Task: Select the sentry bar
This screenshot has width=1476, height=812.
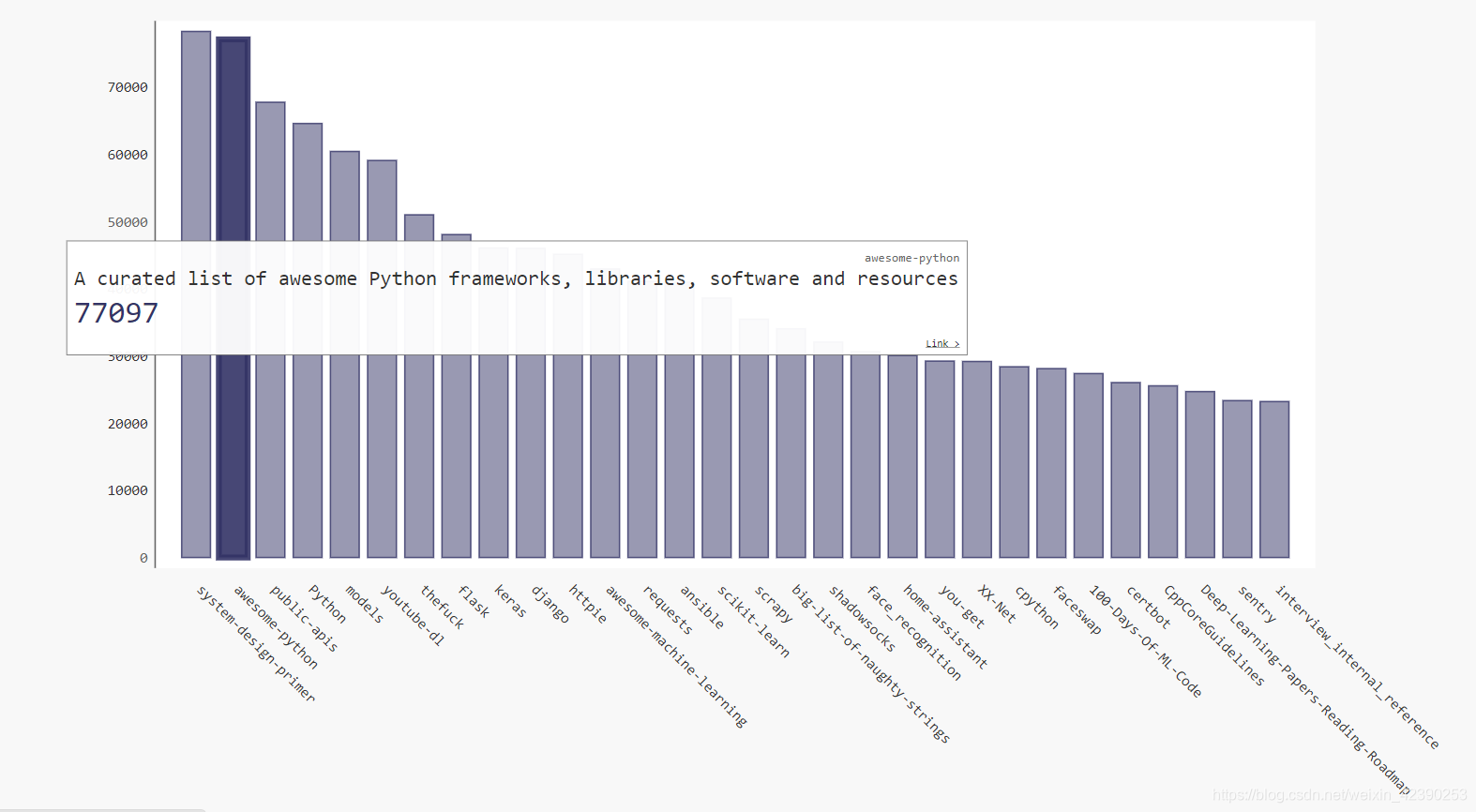Action: point(1237,479)
